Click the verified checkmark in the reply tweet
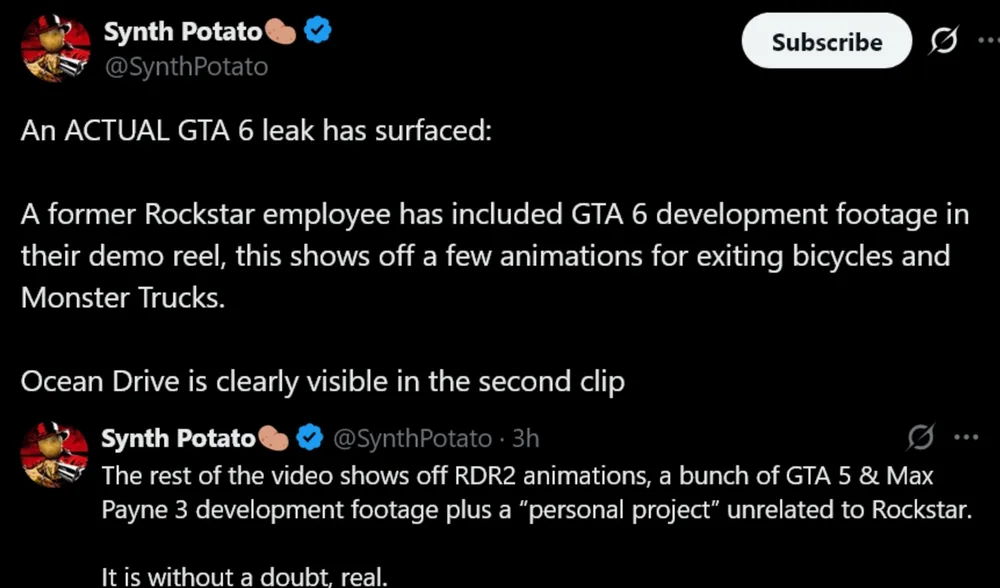Image resolution: width=1000 pixels, height=588 pixels. [311, 437]
